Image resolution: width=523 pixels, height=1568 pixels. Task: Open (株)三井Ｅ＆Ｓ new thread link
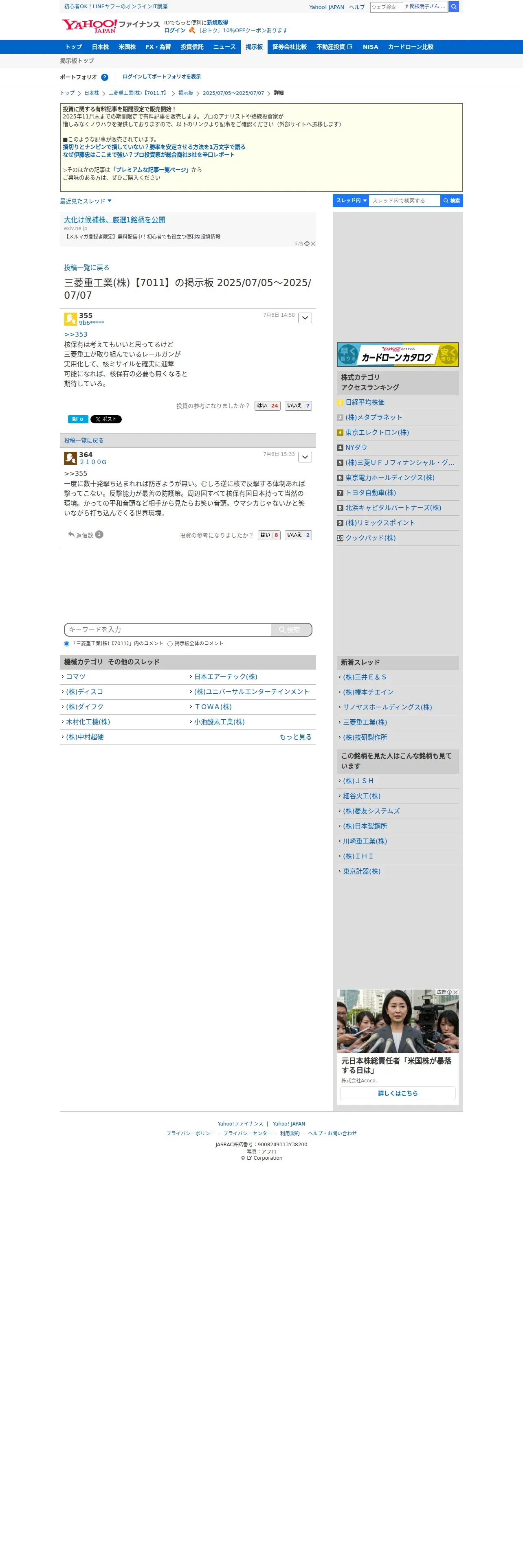tap(365, 677)
